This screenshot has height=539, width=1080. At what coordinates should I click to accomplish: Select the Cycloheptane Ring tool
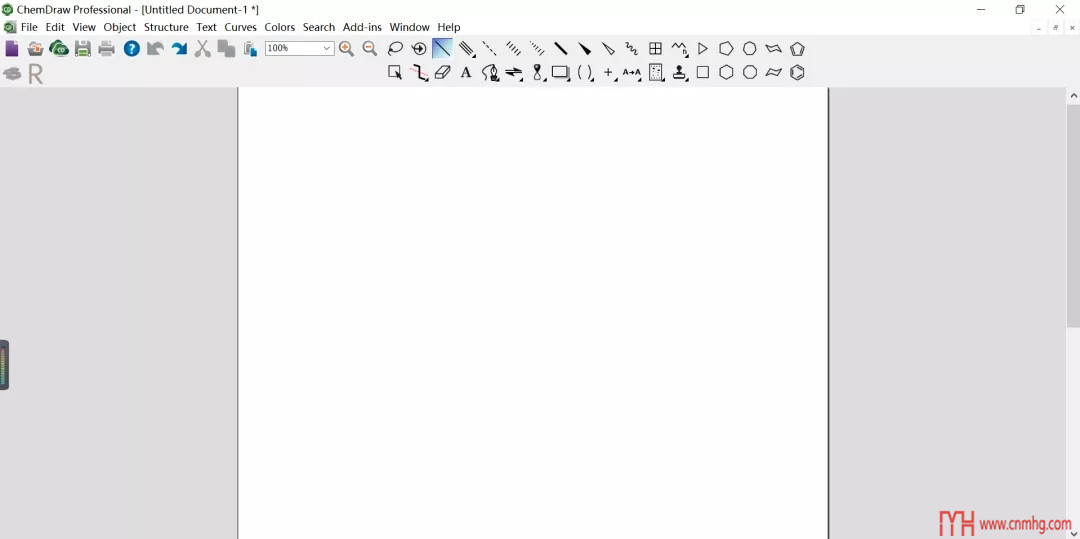749,48
